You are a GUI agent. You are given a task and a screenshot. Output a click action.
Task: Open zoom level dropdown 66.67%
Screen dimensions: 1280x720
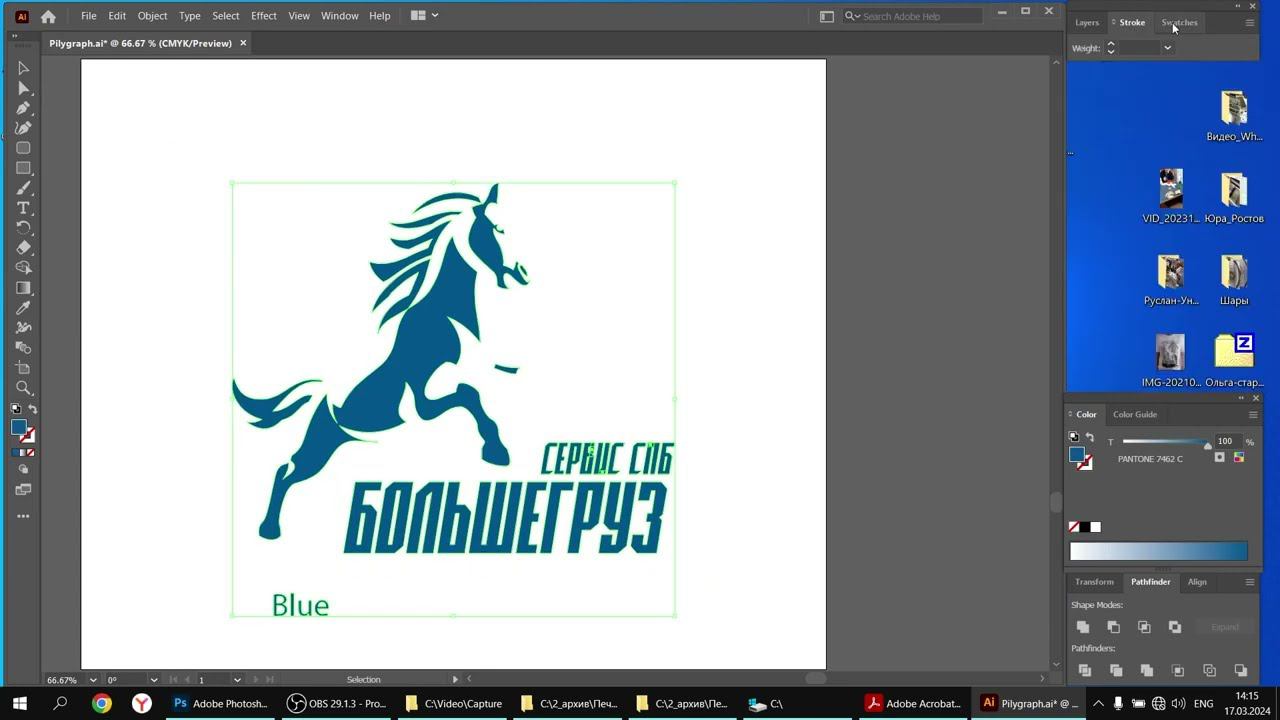click(x=92, y=680)
